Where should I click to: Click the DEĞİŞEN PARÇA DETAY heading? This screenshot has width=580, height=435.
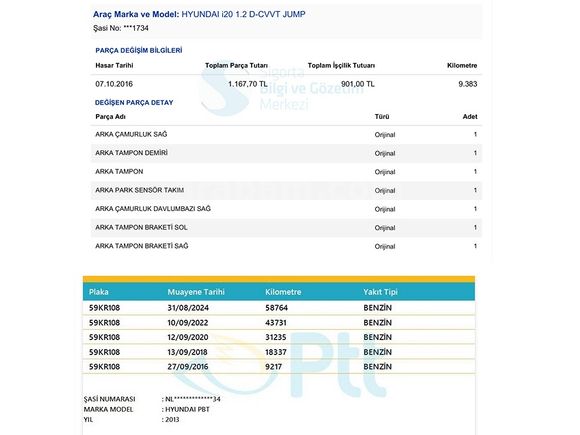pyautogui.click(x=134, y=102)
